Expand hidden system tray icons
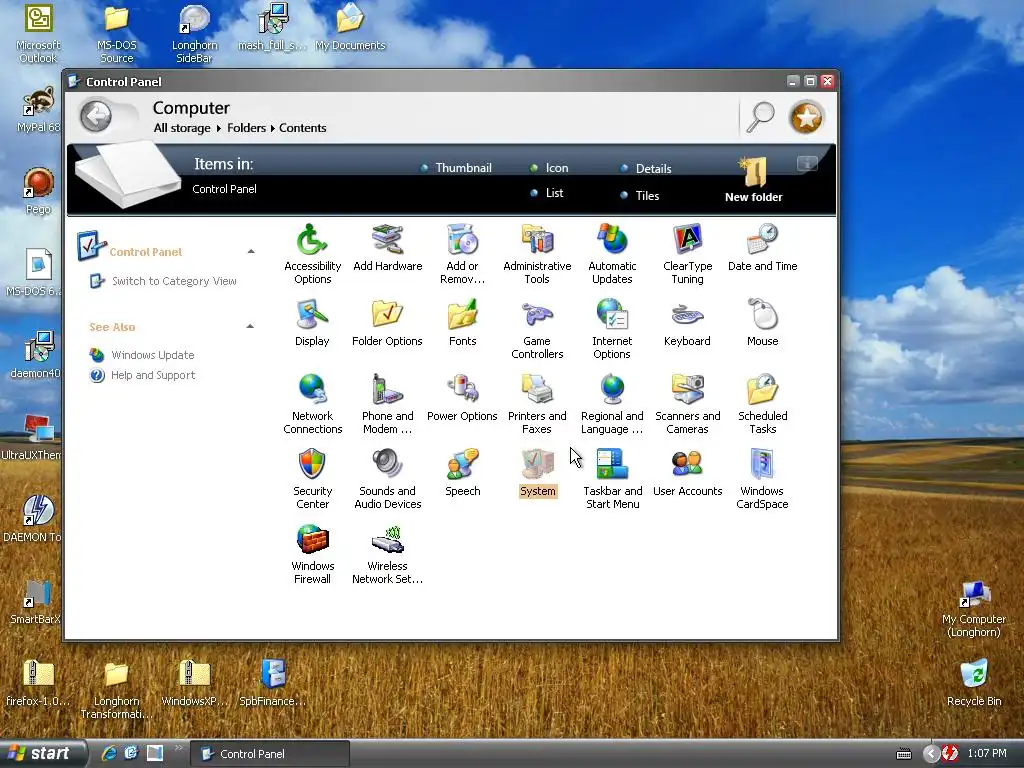The width and height of the screenshot is (1024, 768). click(931, 754)
